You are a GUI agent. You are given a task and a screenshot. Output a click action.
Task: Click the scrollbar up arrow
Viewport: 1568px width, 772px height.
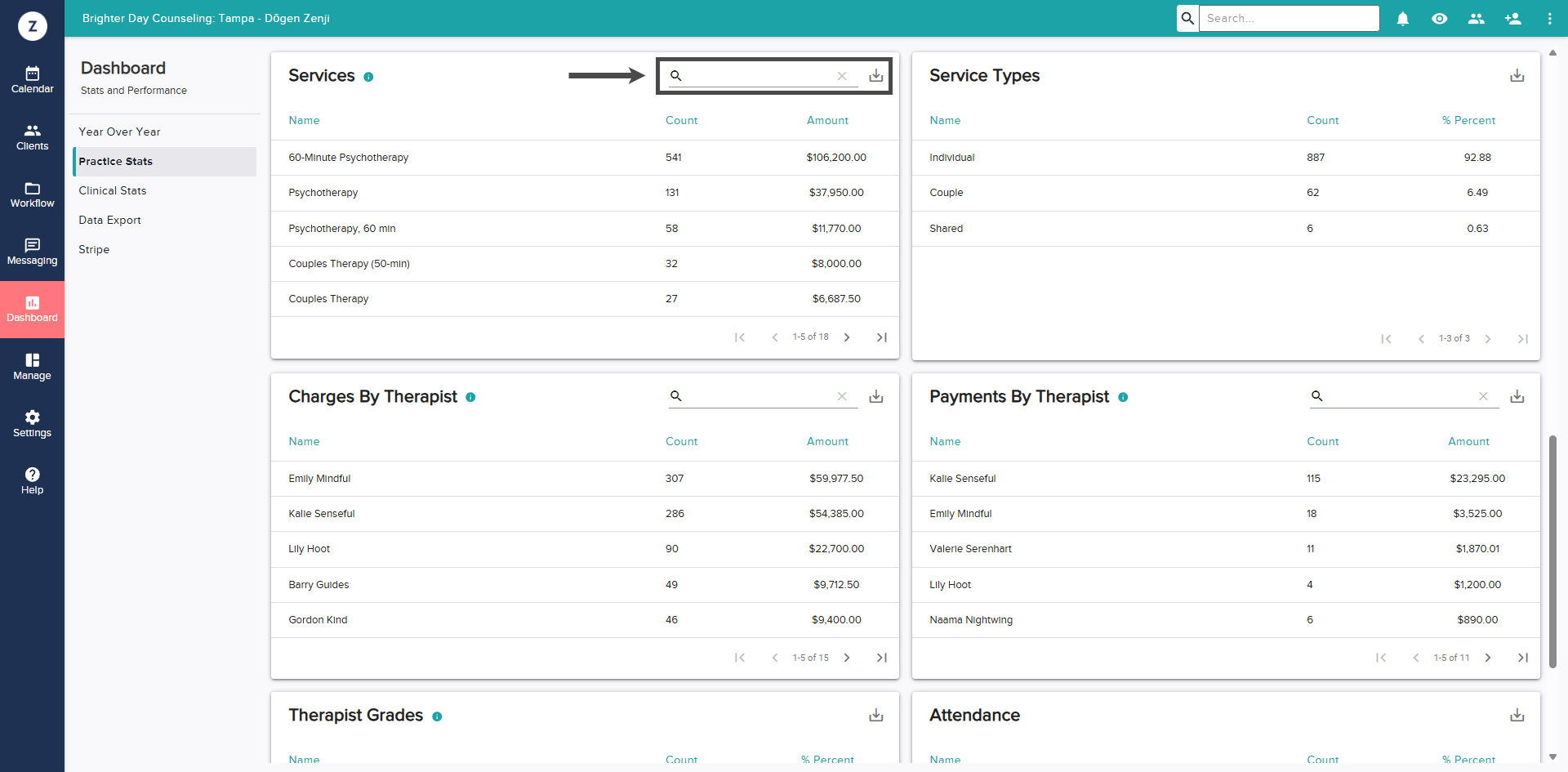tap(1552, 53)
